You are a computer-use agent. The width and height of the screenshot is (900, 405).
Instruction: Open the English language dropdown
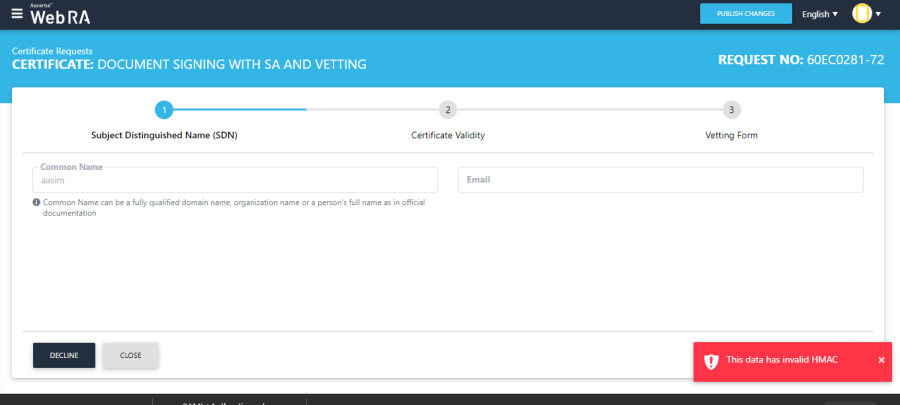click(x=820, y=14)
